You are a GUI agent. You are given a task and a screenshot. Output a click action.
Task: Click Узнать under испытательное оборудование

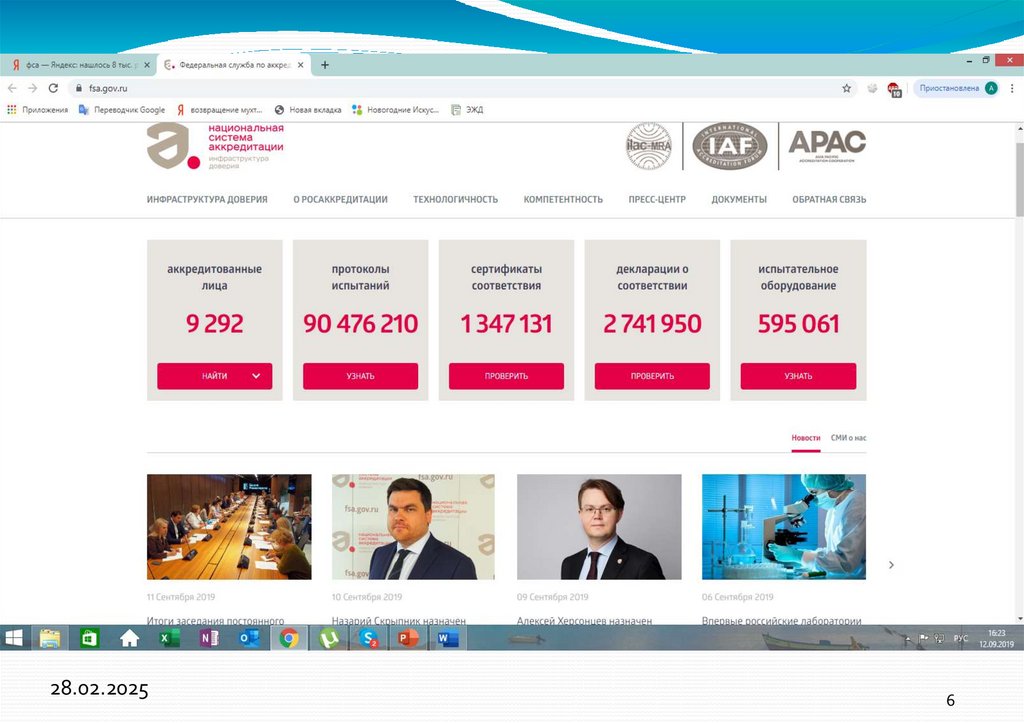[798, 376]
